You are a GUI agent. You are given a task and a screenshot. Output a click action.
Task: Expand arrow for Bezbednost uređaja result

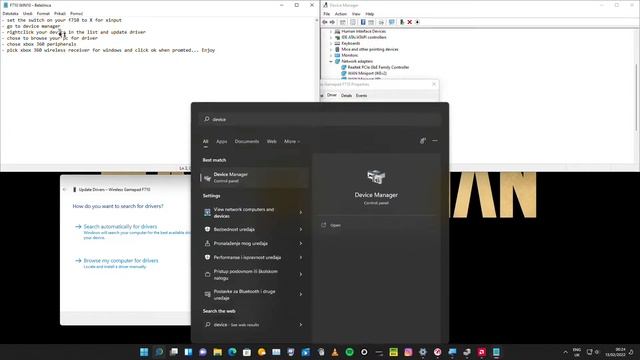301,229
